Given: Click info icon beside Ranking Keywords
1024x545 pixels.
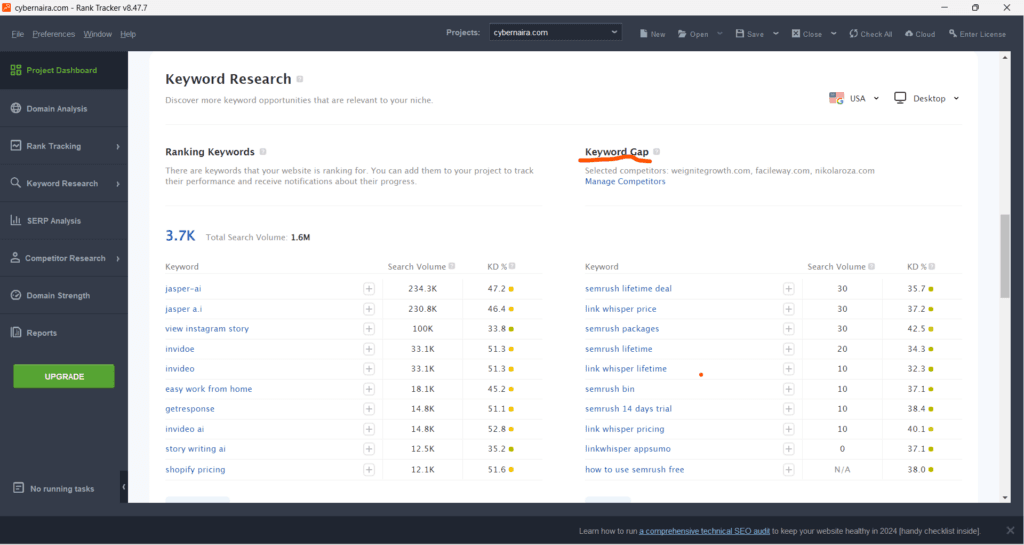Looking at the screenshot, I should [263, 151].
